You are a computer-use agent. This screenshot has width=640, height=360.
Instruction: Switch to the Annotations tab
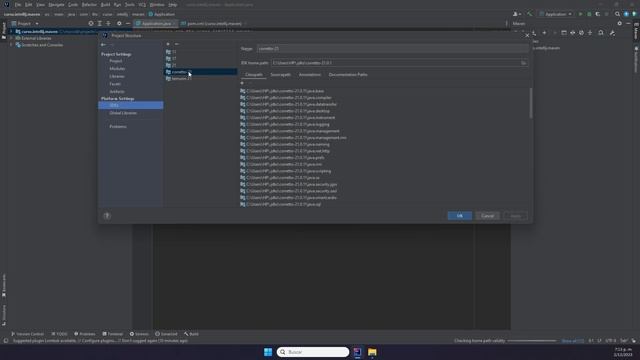310,75
